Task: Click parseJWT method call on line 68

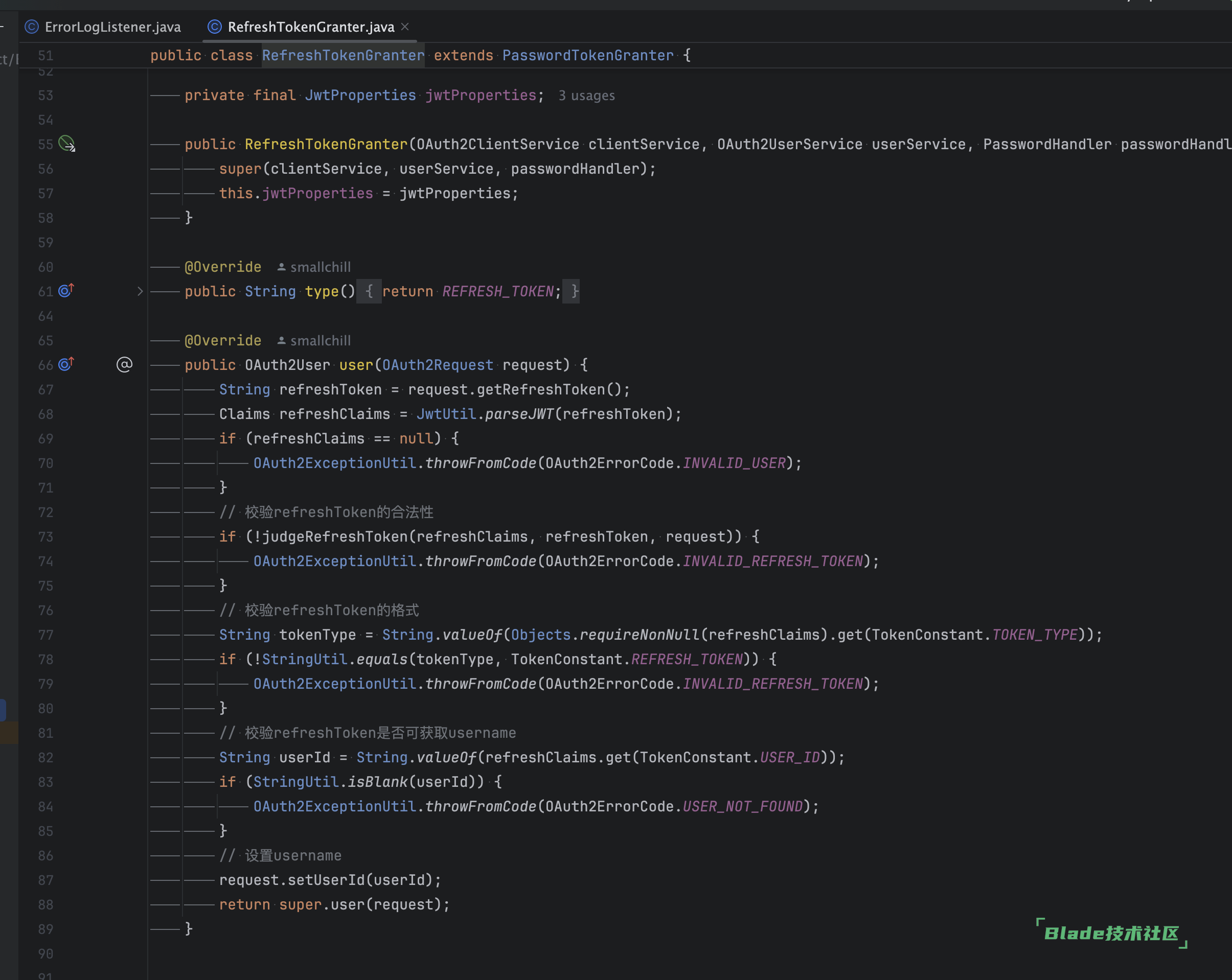Action: pyautogui.click(x=519, y=414)
